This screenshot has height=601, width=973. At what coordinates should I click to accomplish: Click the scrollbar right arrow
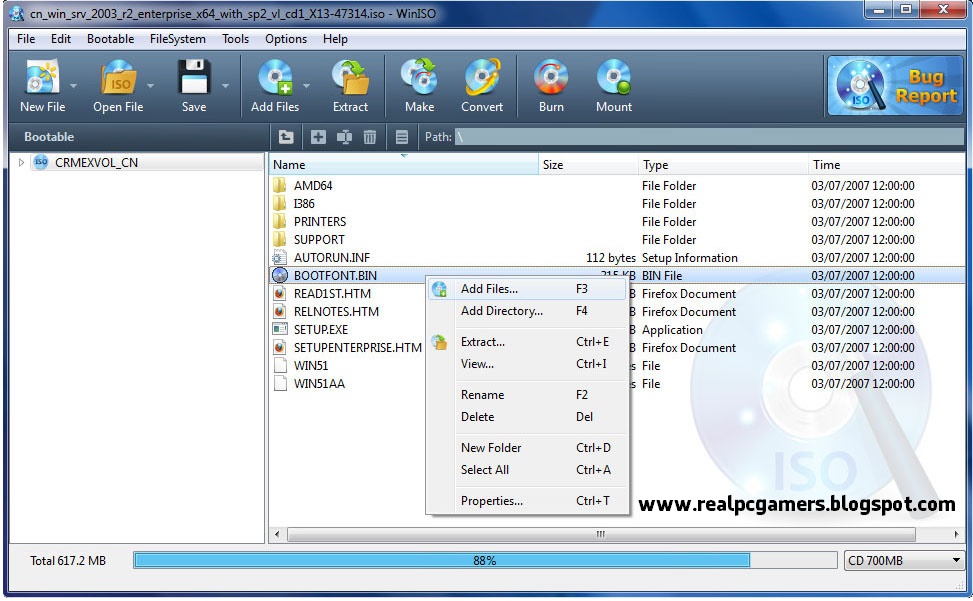pos(956,534)
